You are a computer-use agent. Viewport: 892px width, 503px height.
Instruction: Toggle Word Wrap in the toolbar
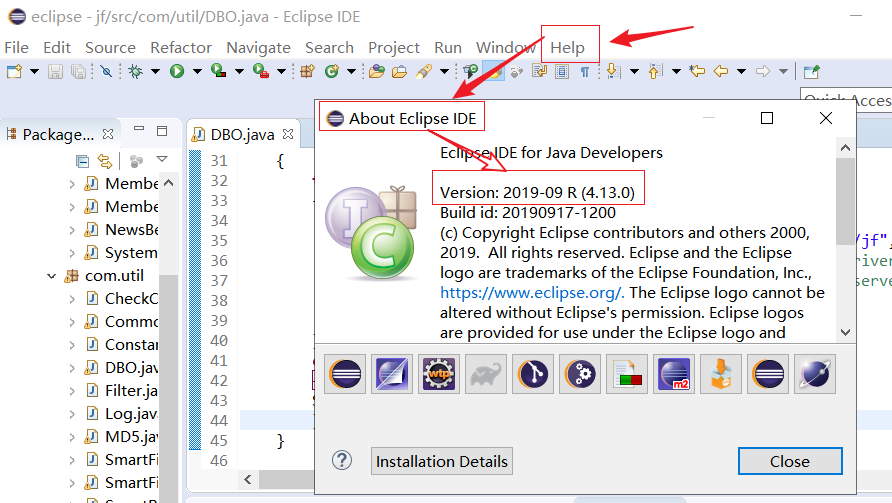click(539, 72)
